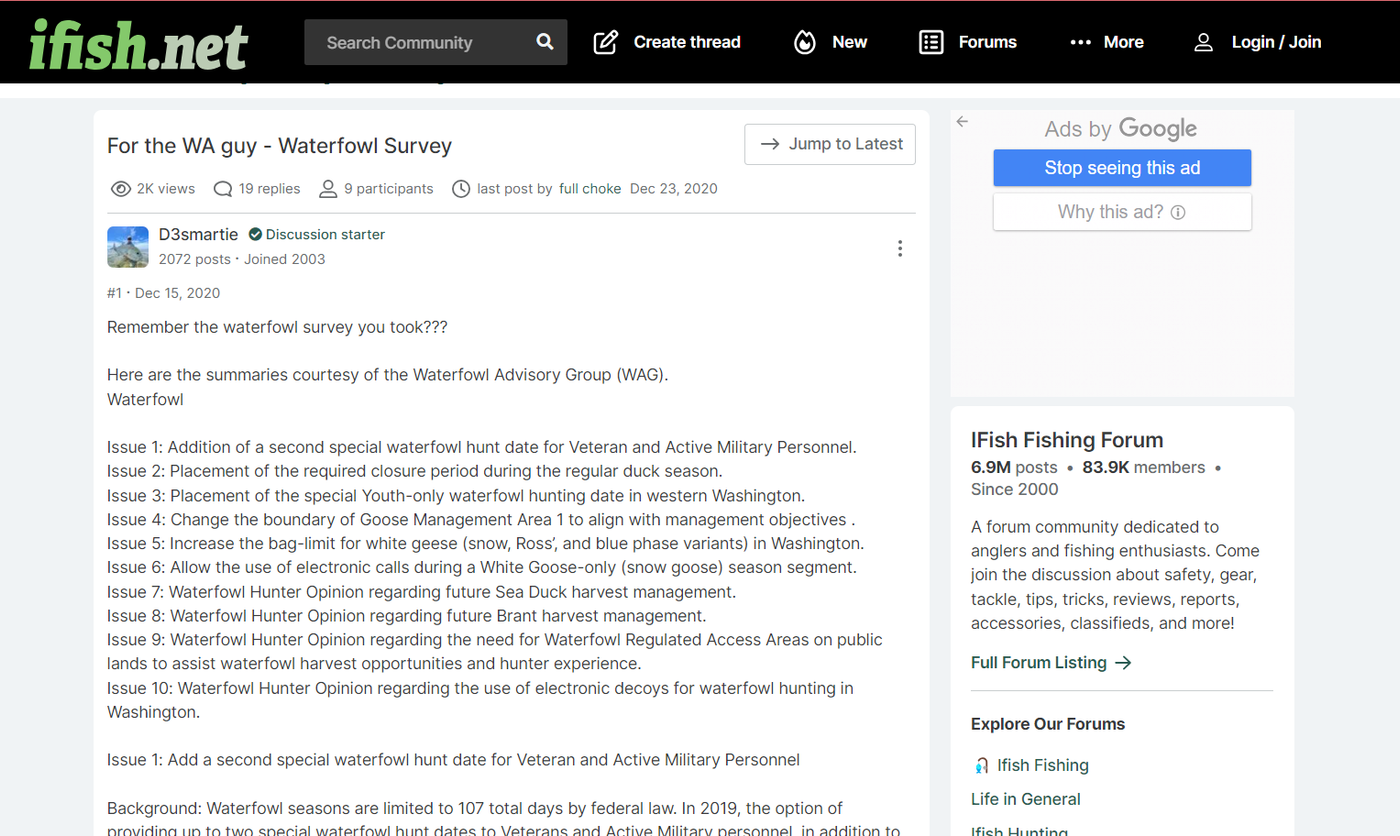
Task: Click the '19 replies' count text
Action: tap(270, 189)
